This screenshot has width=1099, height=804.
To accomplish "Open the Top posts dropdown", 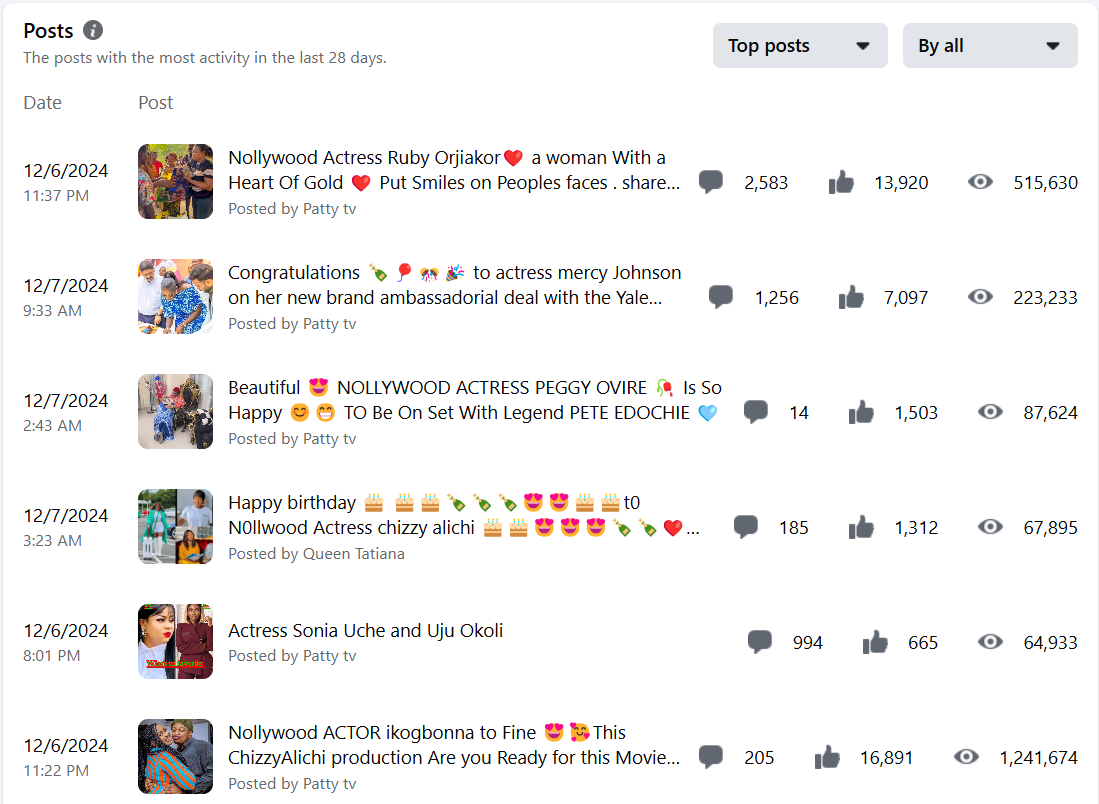I will click(x=800, y=46).
